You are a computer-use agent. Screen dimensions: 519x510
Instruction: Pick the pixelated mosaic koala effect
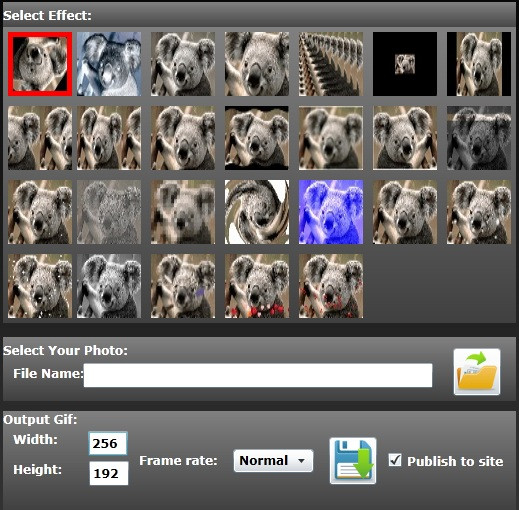183,212
